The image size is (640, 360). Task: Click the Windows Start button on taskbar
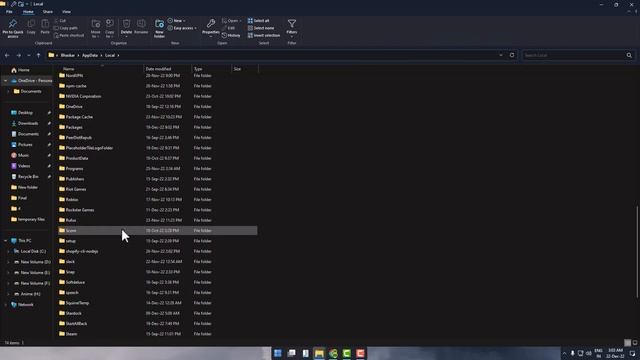coord(278,353)
